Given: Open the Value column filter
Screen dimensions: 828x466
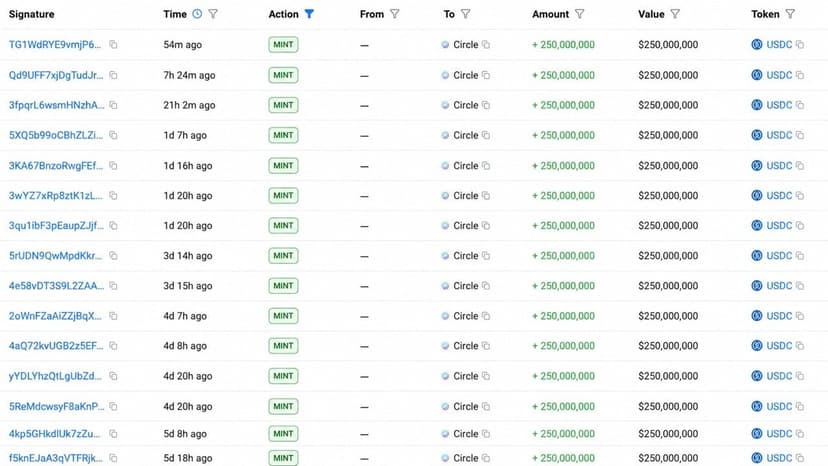Looking at the screenshot, I should tap(675, 14).
